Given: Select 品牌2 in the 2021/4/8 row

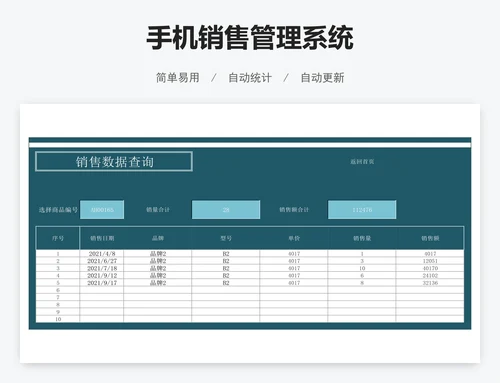Looking at the screenshot, I should click(x=158, y=254).
